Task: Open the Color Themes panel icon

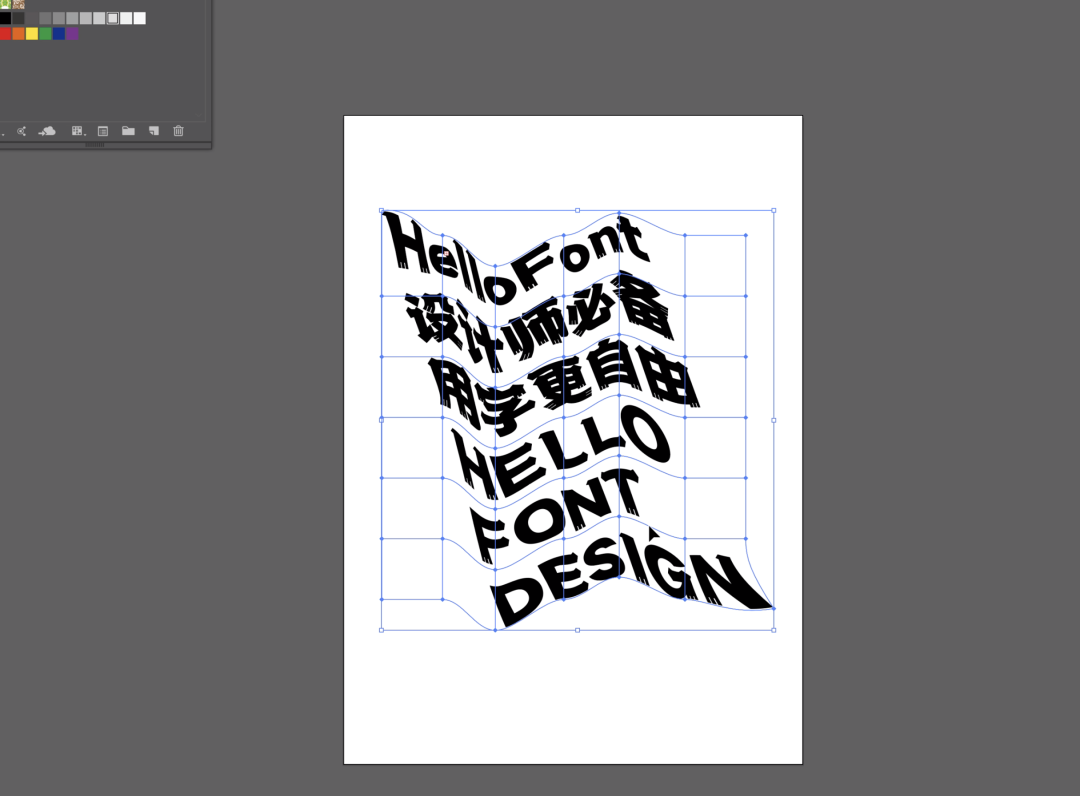Action: (x=21, y=131)
